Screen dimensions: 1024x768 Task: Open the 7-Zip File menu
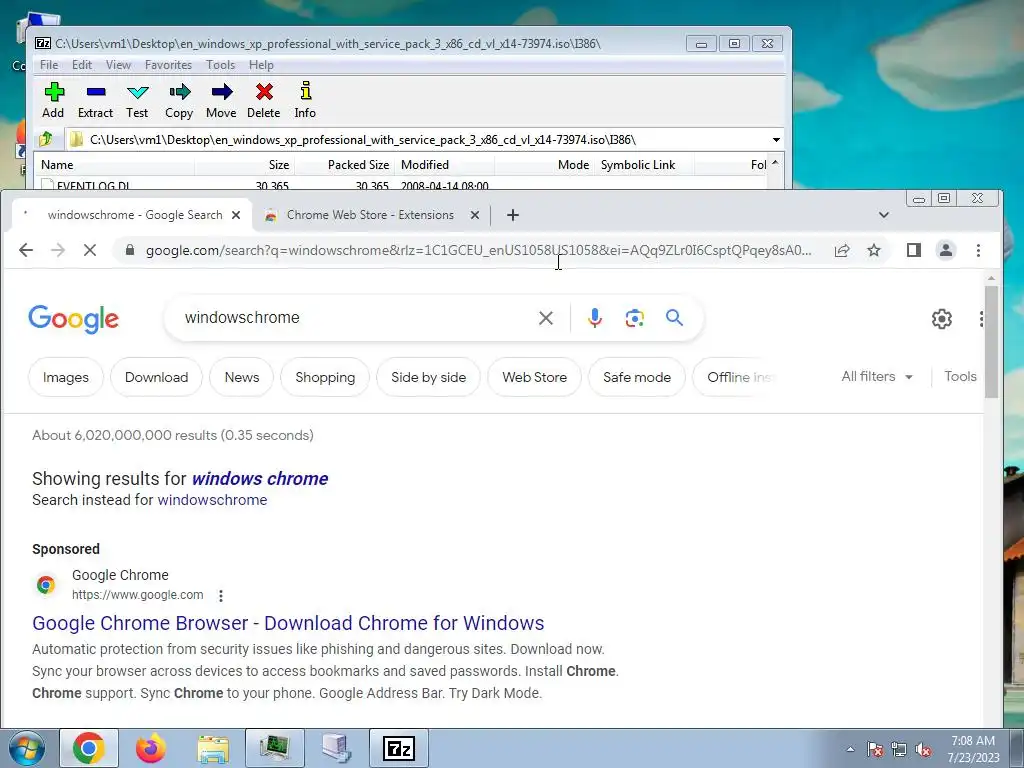49,65
